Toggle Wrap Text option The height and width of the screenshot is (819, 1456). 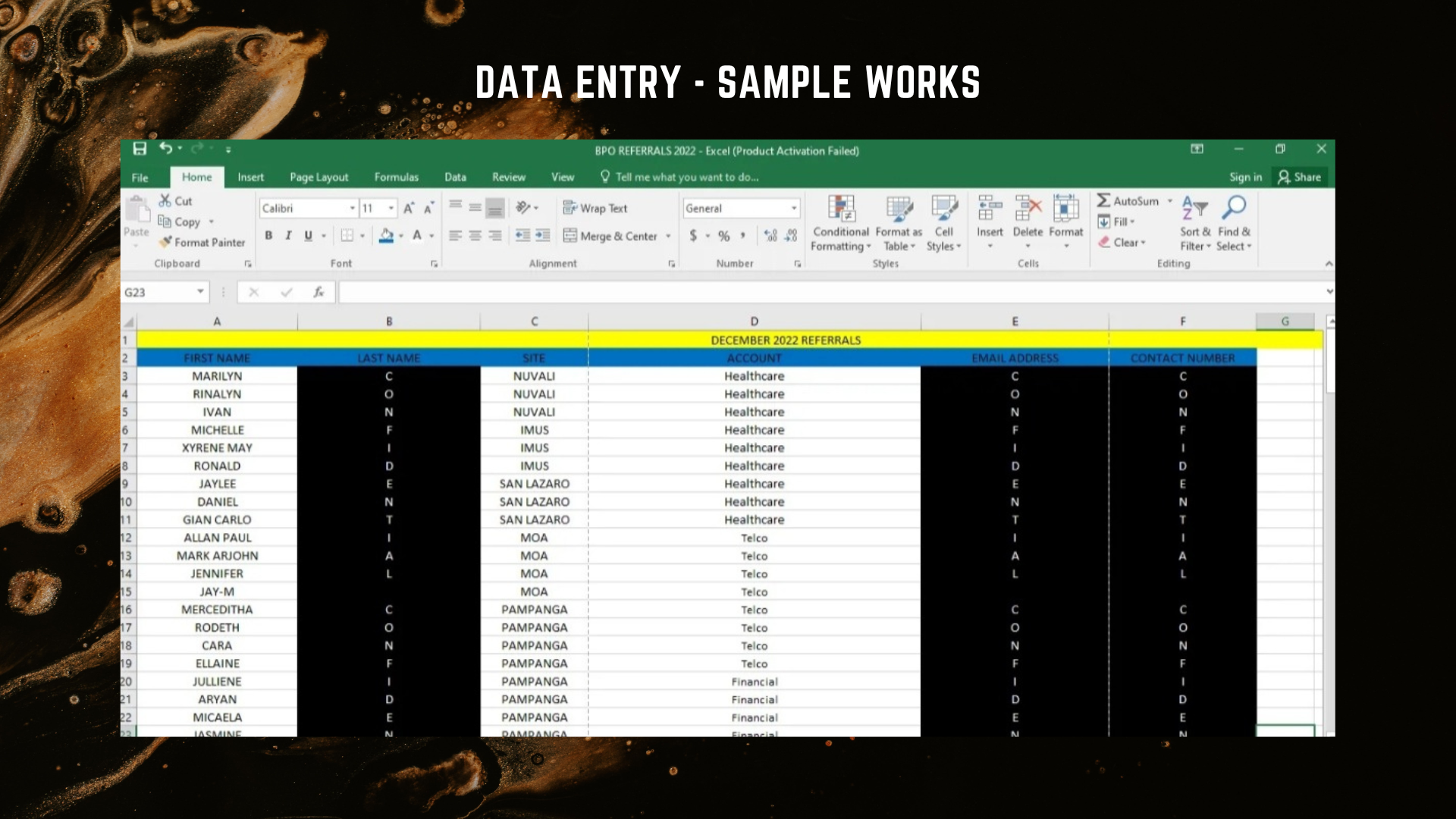(595, 208)
